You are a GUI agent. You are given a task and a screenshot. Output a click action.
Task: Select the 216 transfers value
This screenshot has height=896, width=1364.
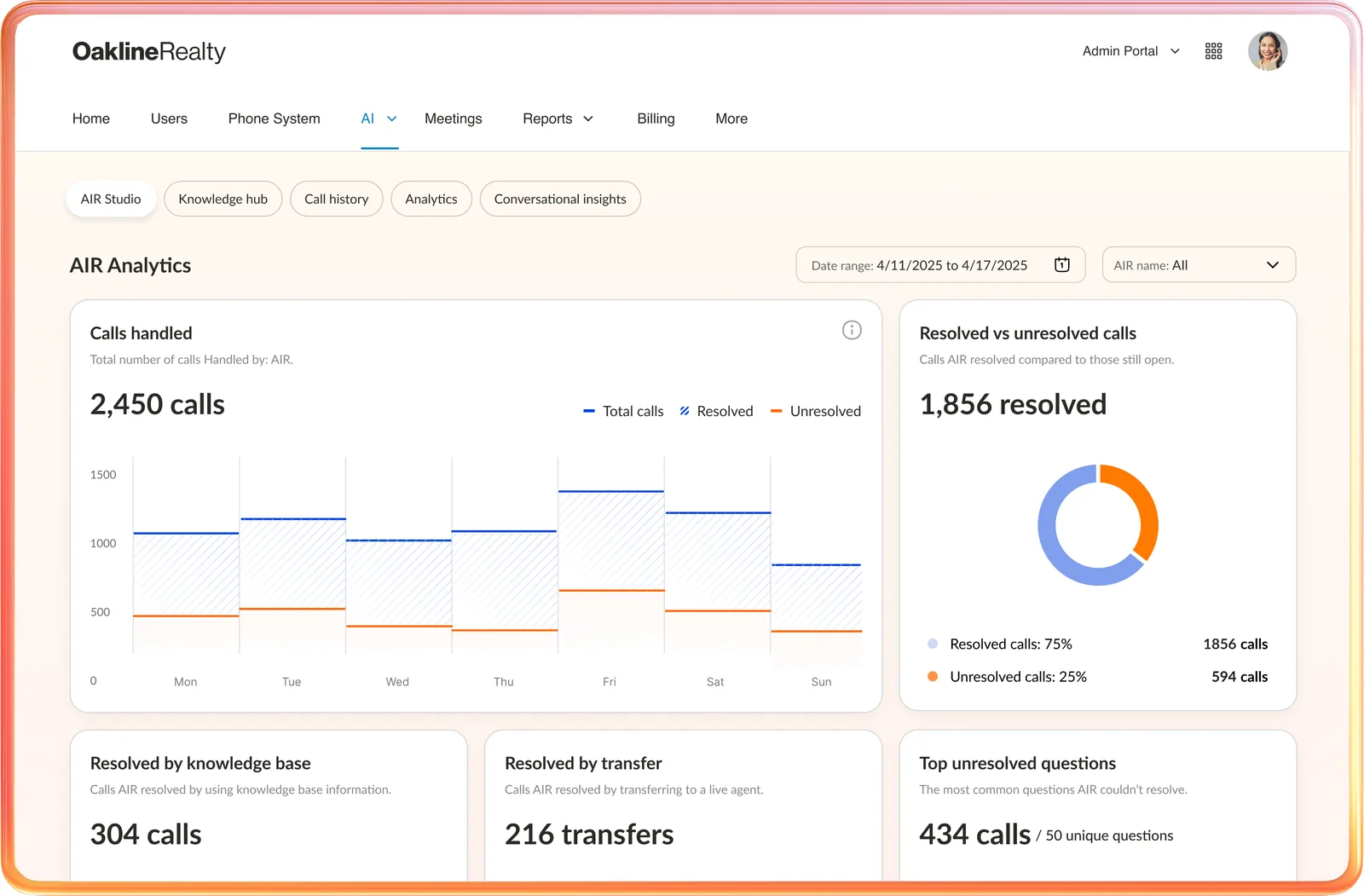pyautogui.click(x=589, y=835)
